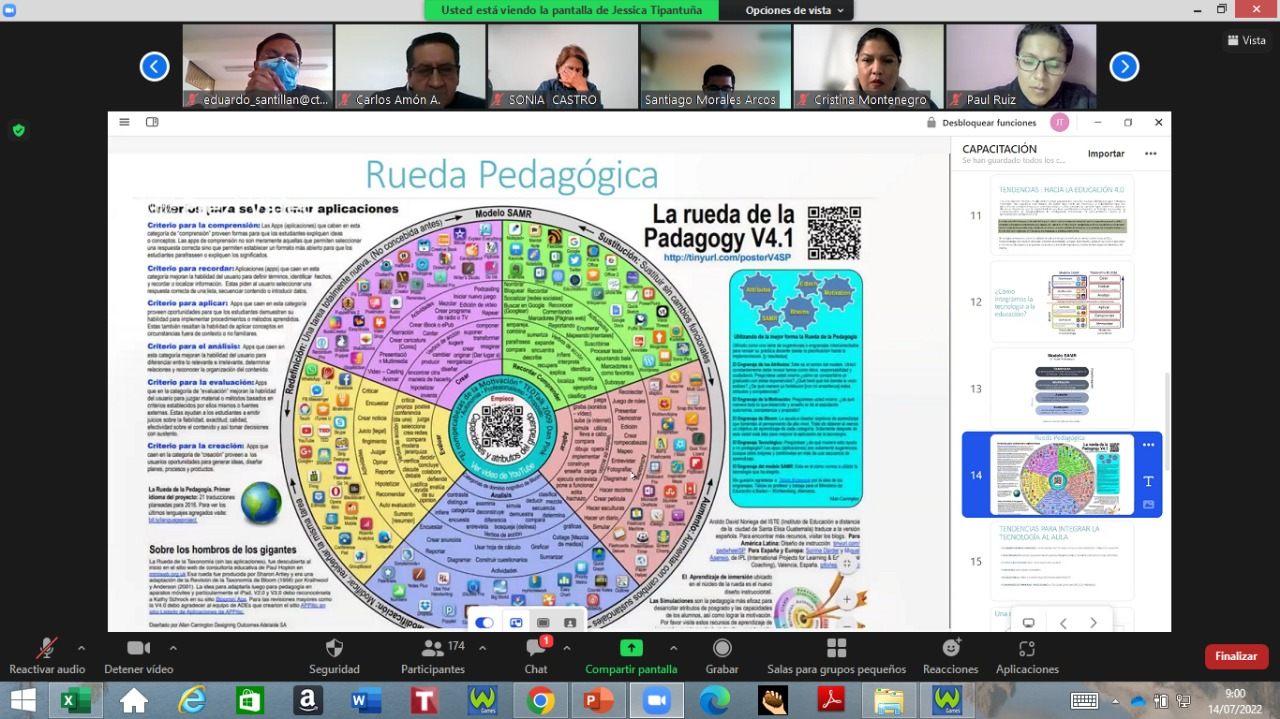Open the hamburger menu in presentation window
Image resolution: width=1280 pixels, height=719 pixels.
[x=124, y=122]
